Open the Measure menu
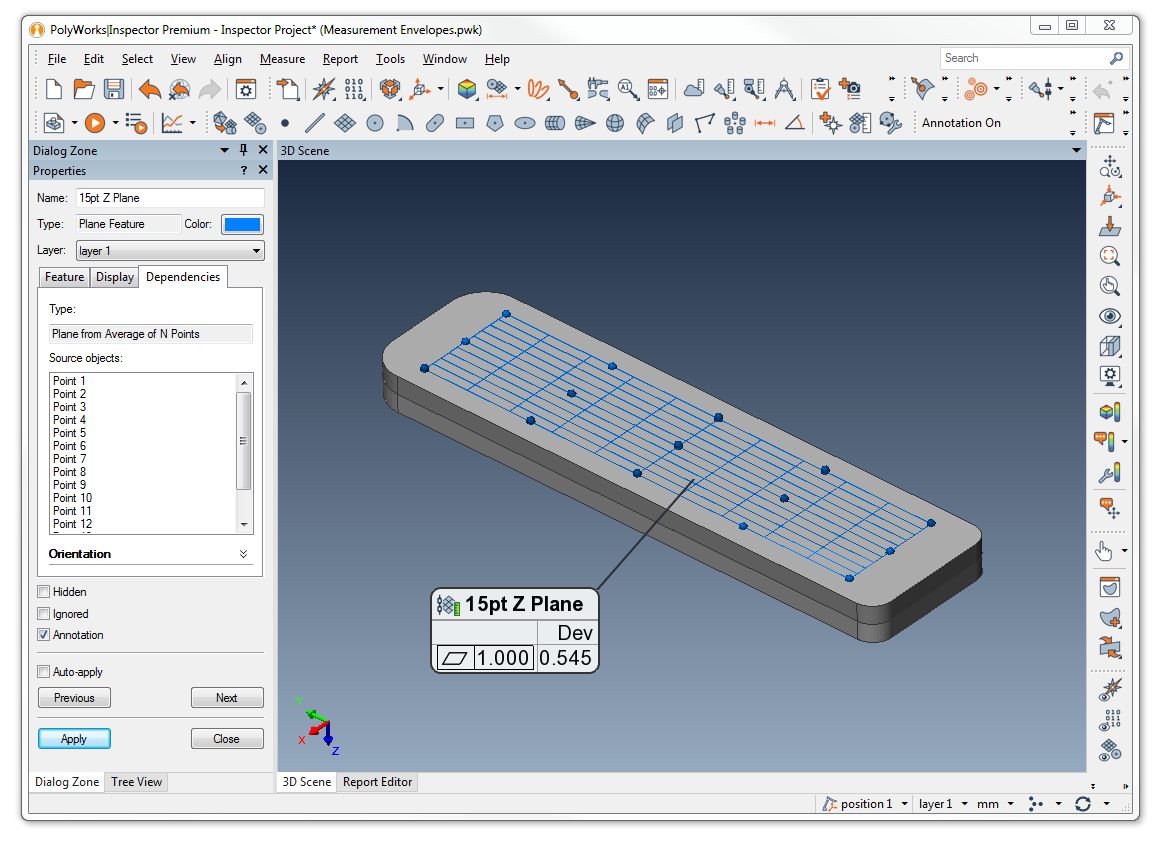 click(282, 59)
